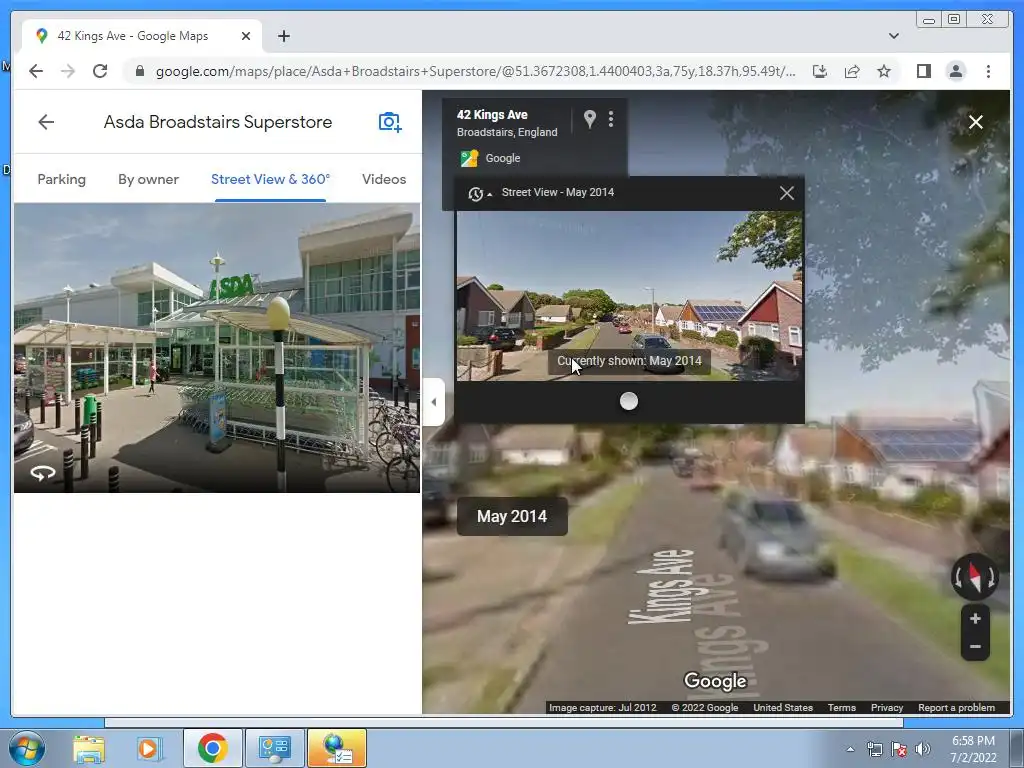The height and width of the screenshot is (768, 1024).
Task: Go back from Asda Broadstairs Superstore panel
Action: [x=46, y=122]
